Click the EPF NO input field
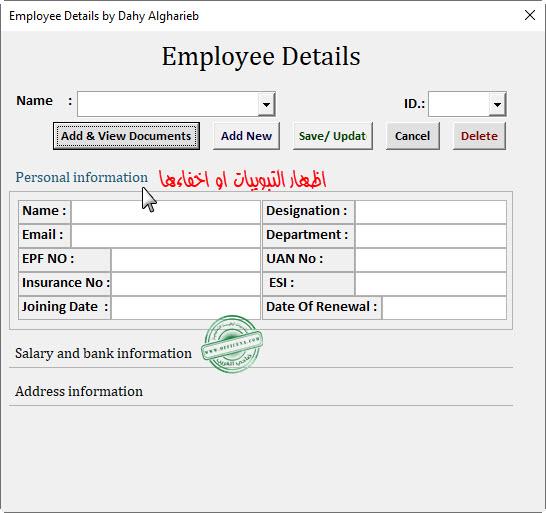The width and height of the screenshot is (546, 513). click(x=186, y=259)
